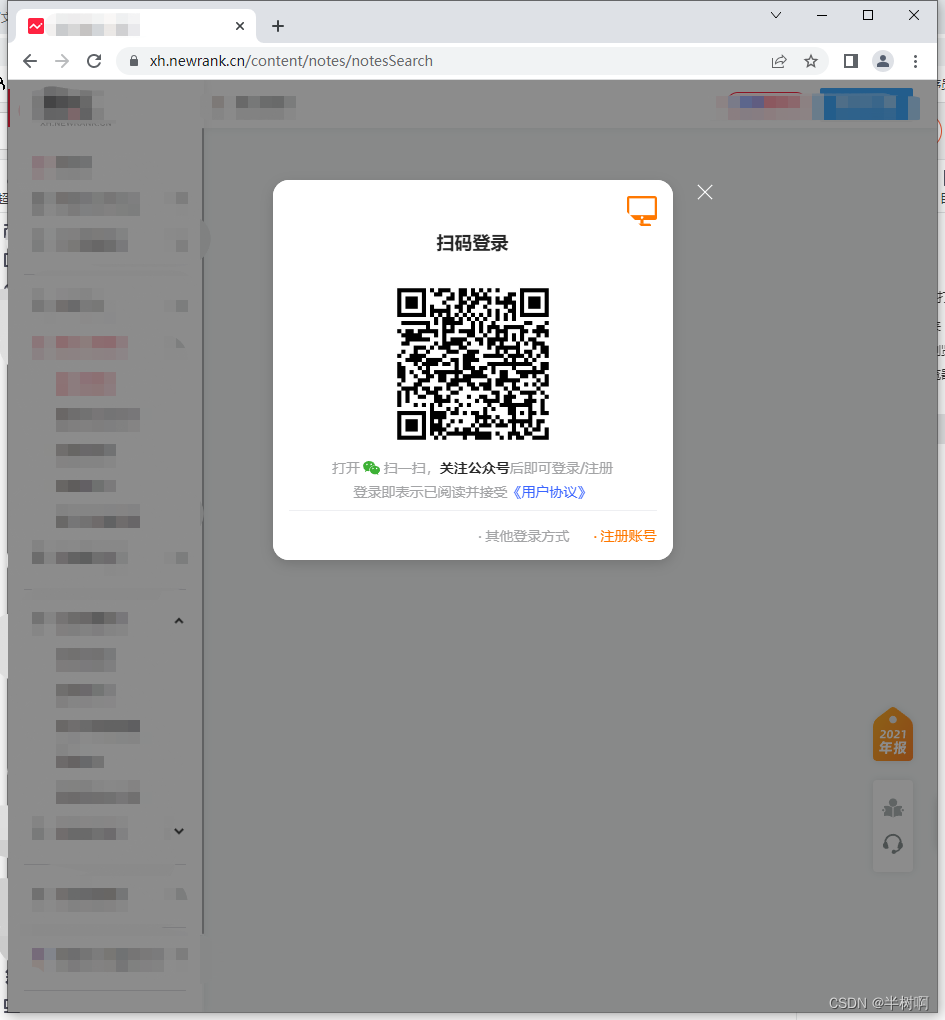Close the current browser tab
This screenshot has height=1020, width=945.
tap(240, 26)
